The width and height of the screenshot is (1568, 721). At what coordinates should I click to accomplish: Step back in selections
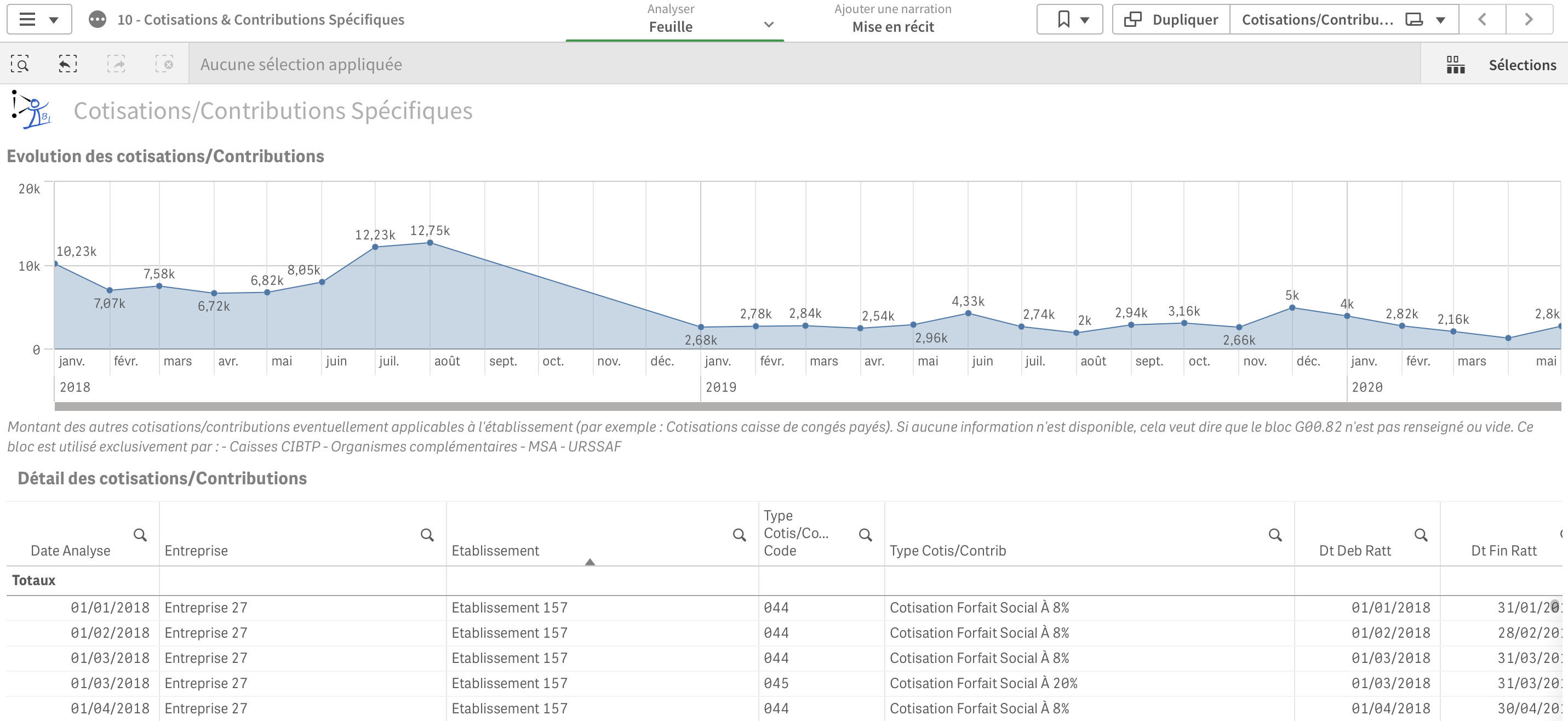point(67,64)
